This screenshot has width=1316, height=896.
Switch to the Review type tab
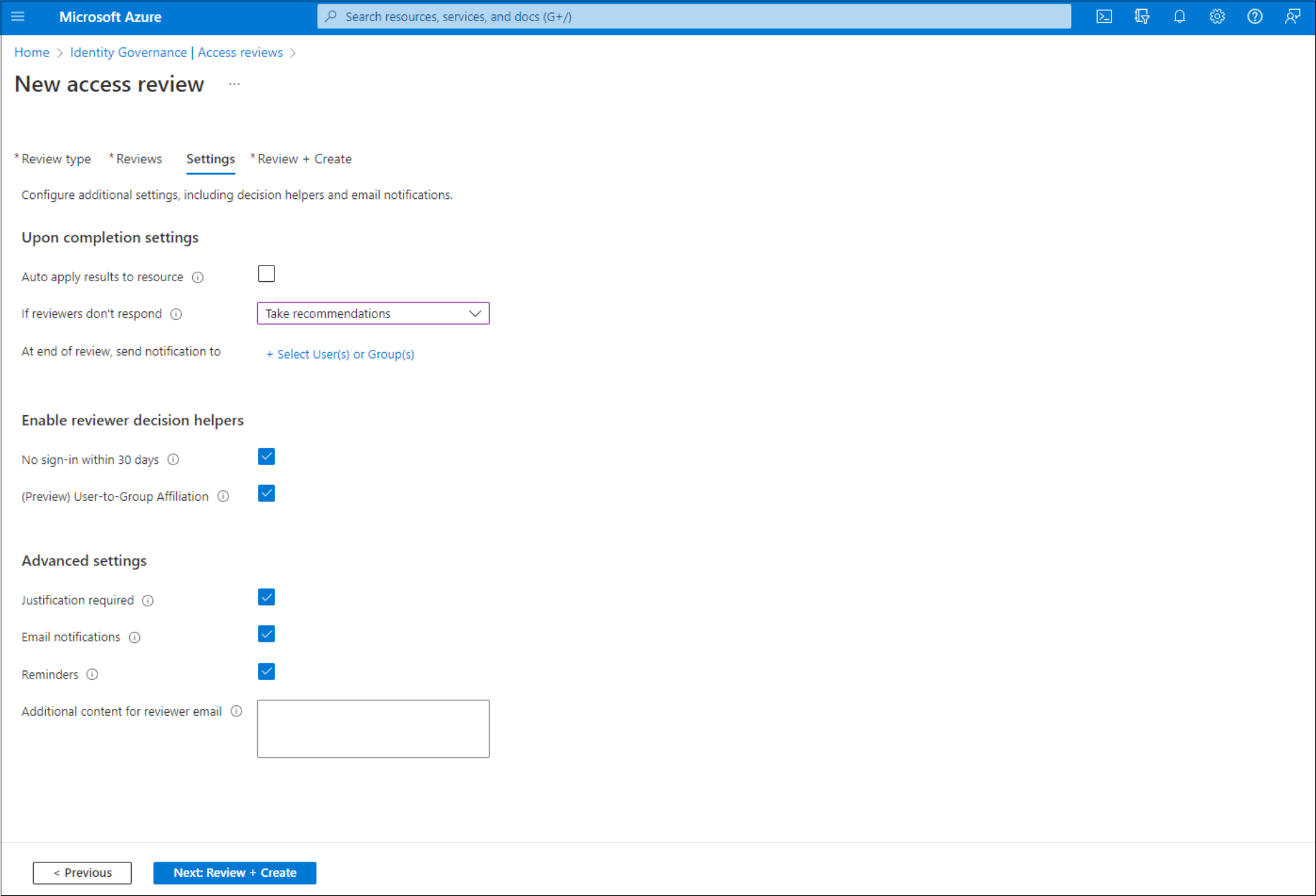coord(56,158)
